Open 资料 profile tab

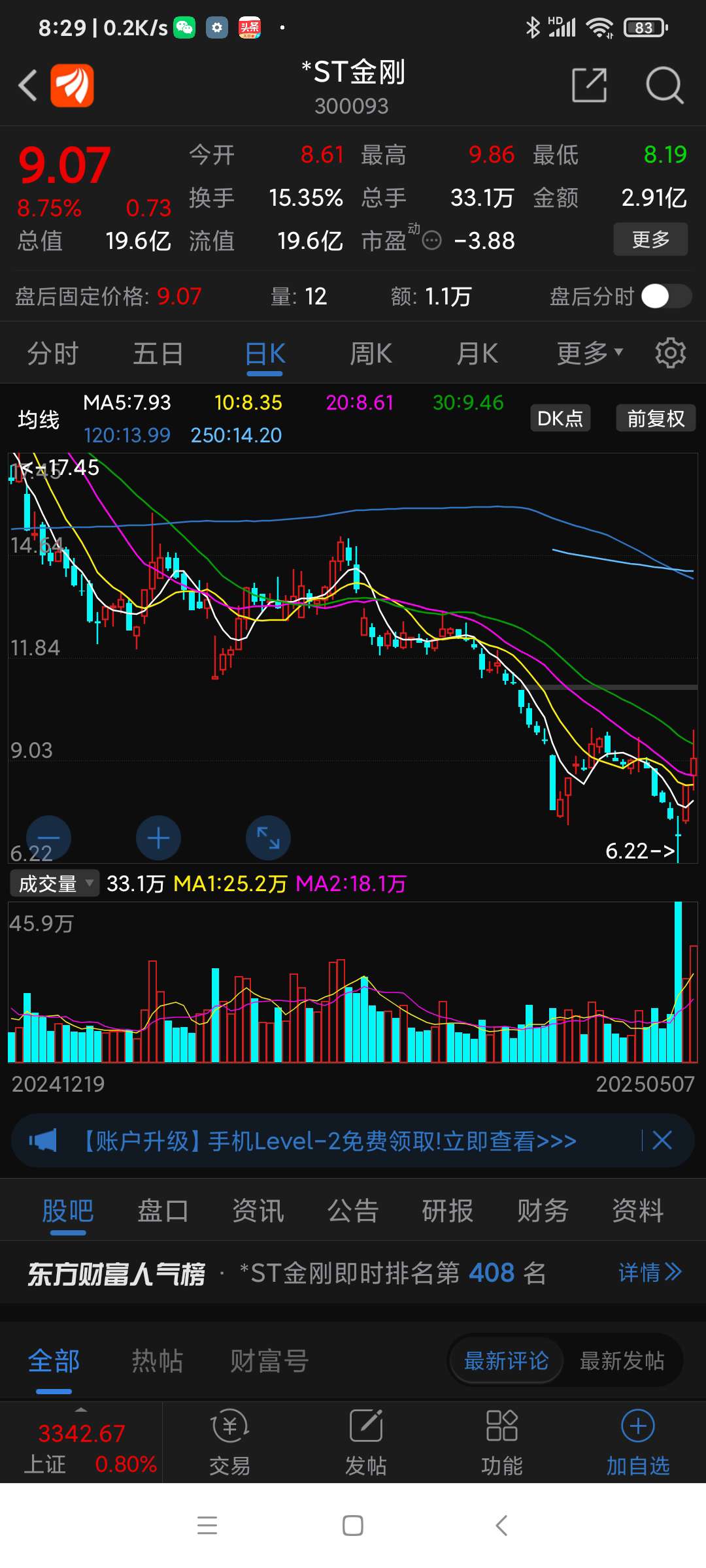(x=638, y=1211)
